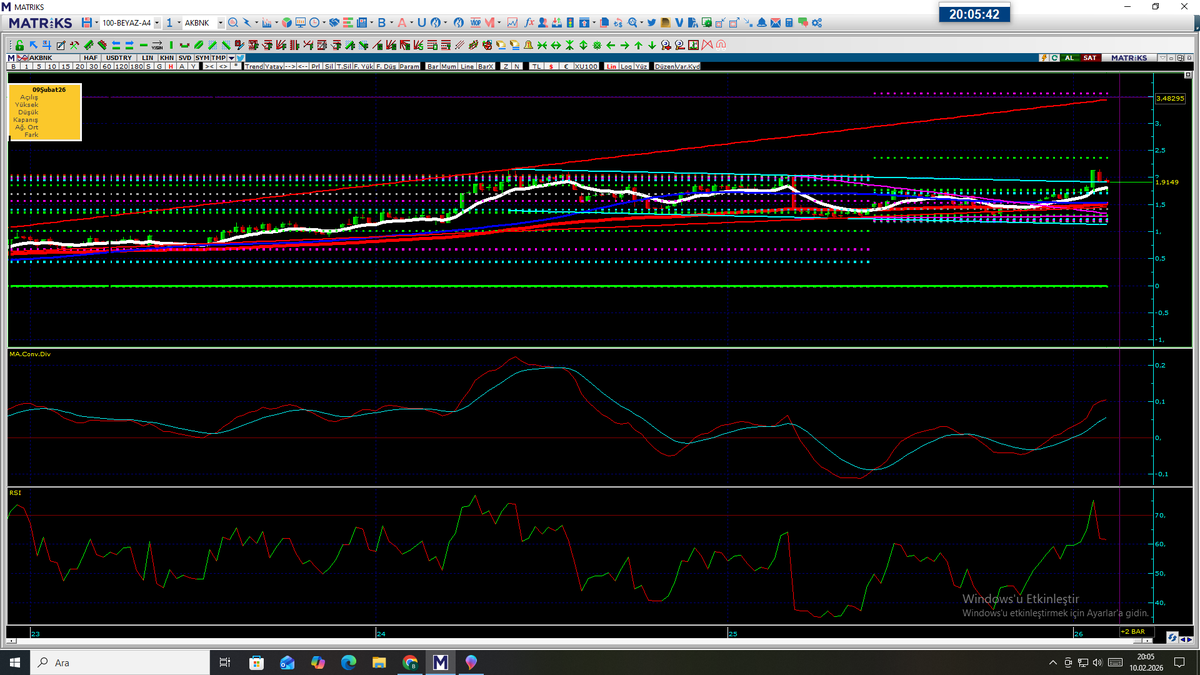The height and width of the screenshot is (675, 1200).
Task: Click the Sil delete button
Action: (x=329, y=66)
